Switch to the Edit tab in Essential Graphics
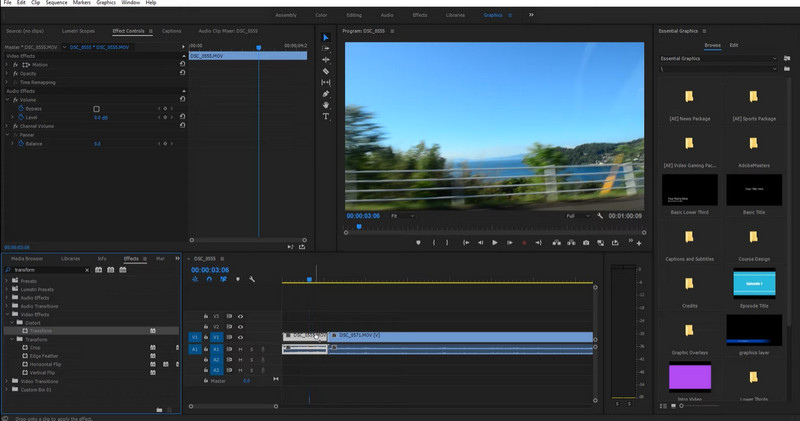The width and height of the screenshot is (800, 421). pyautogui.click(x=734, y=45)
